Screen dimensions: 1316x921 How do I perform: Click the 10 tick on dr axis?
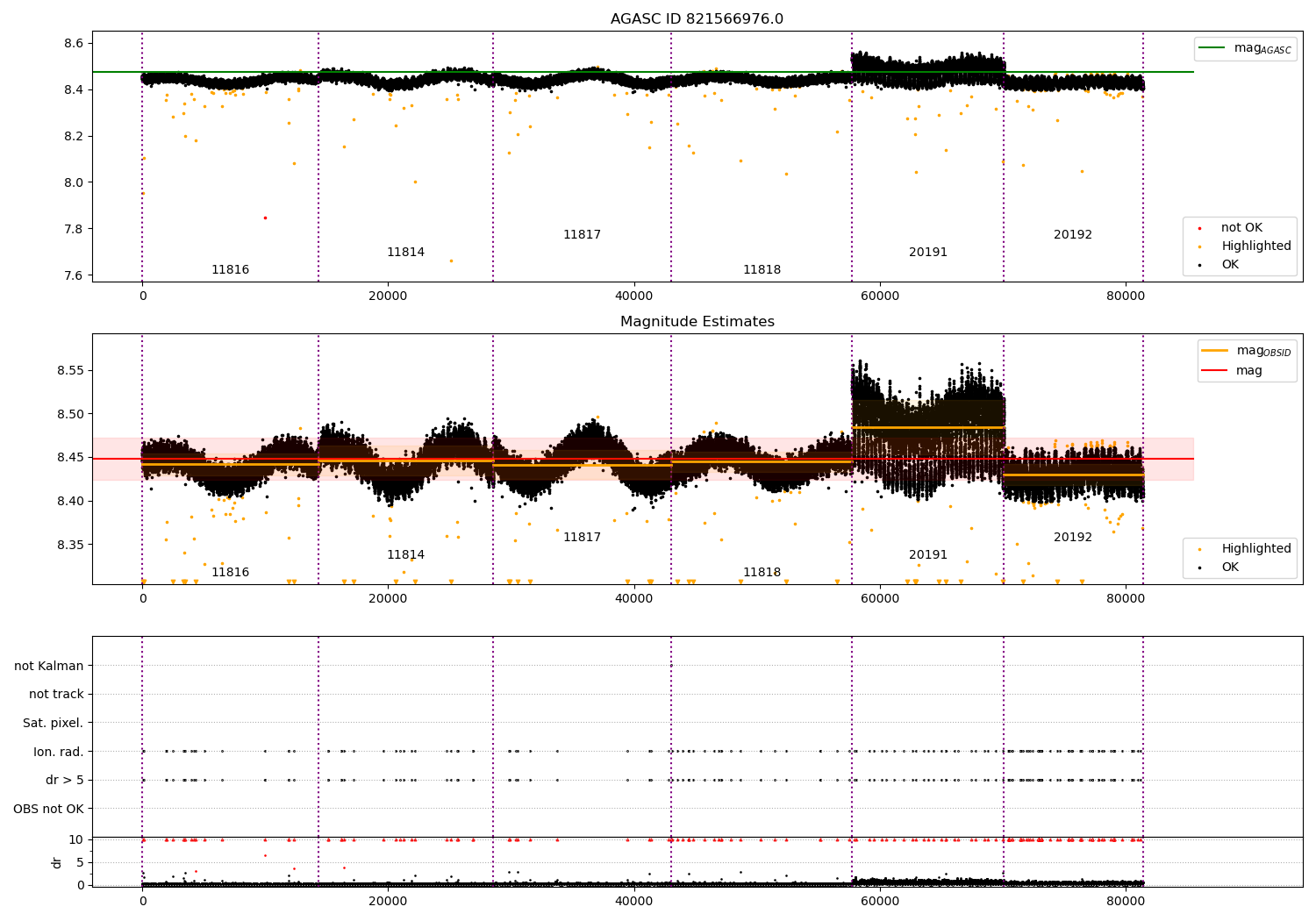pyautogui.click(x=76, y=840)
